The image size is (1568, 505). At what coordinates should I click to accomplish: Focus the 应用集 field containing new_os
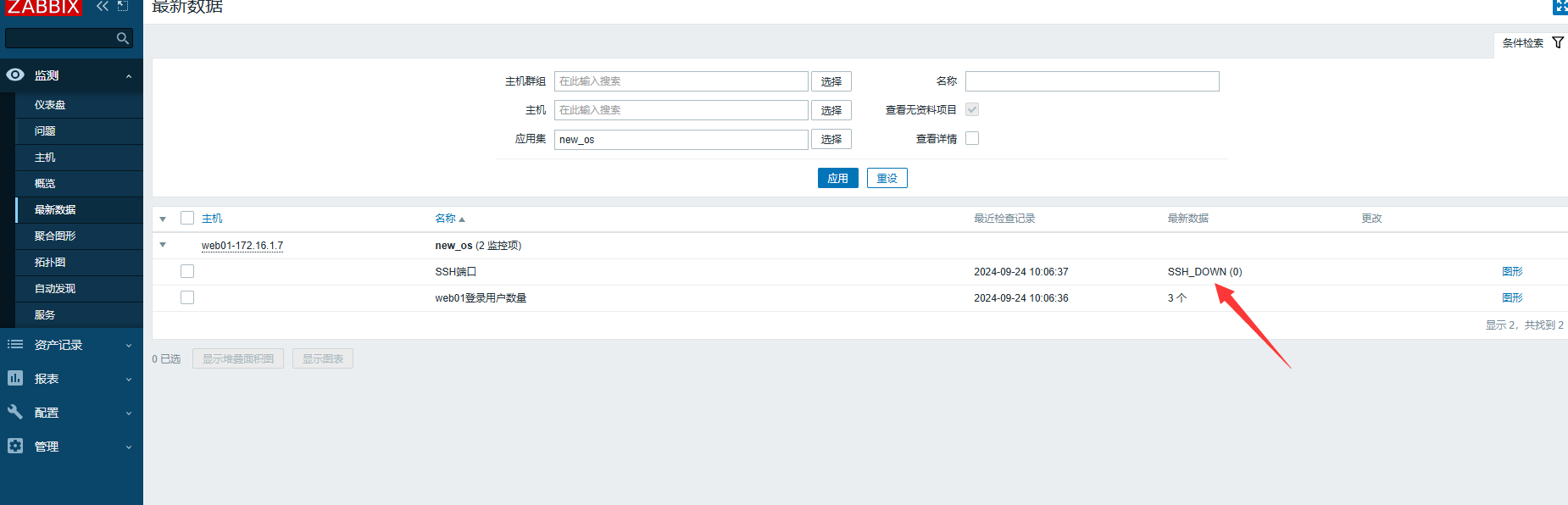pos(681,139)
